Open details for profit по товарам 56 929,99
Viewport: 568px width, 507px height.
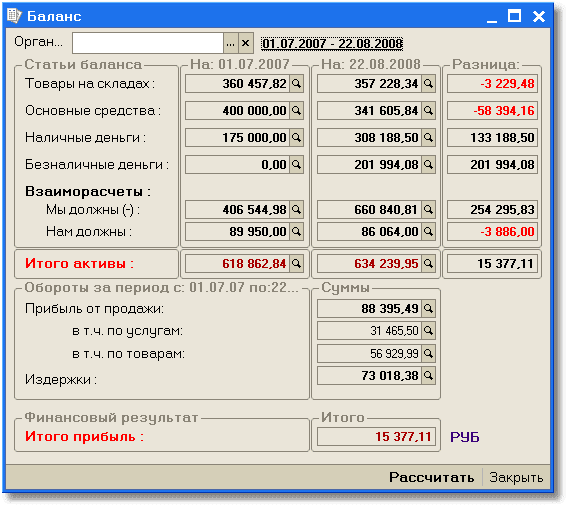tap(428, 353)
